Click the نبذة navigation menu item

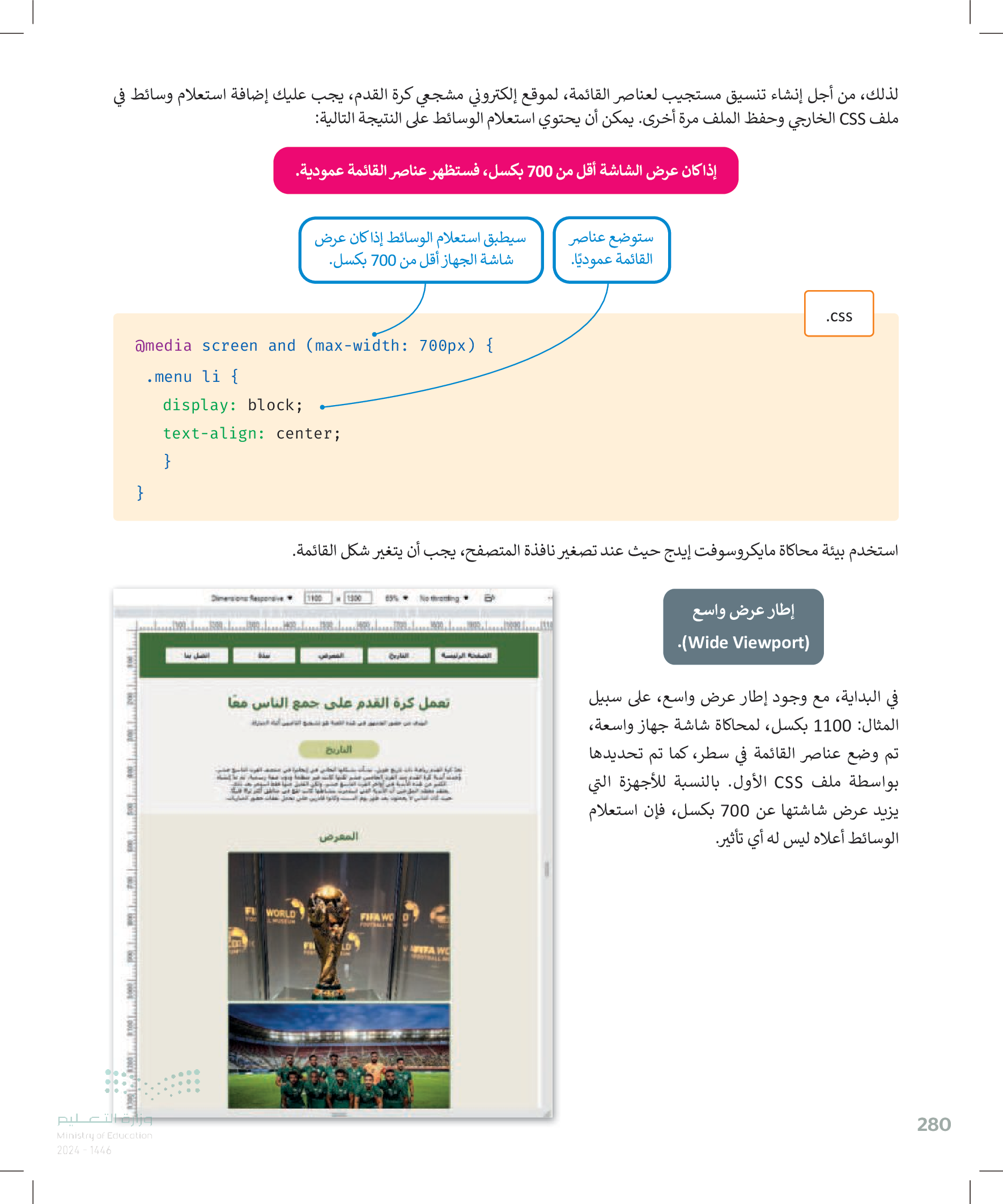pos(264,656)
